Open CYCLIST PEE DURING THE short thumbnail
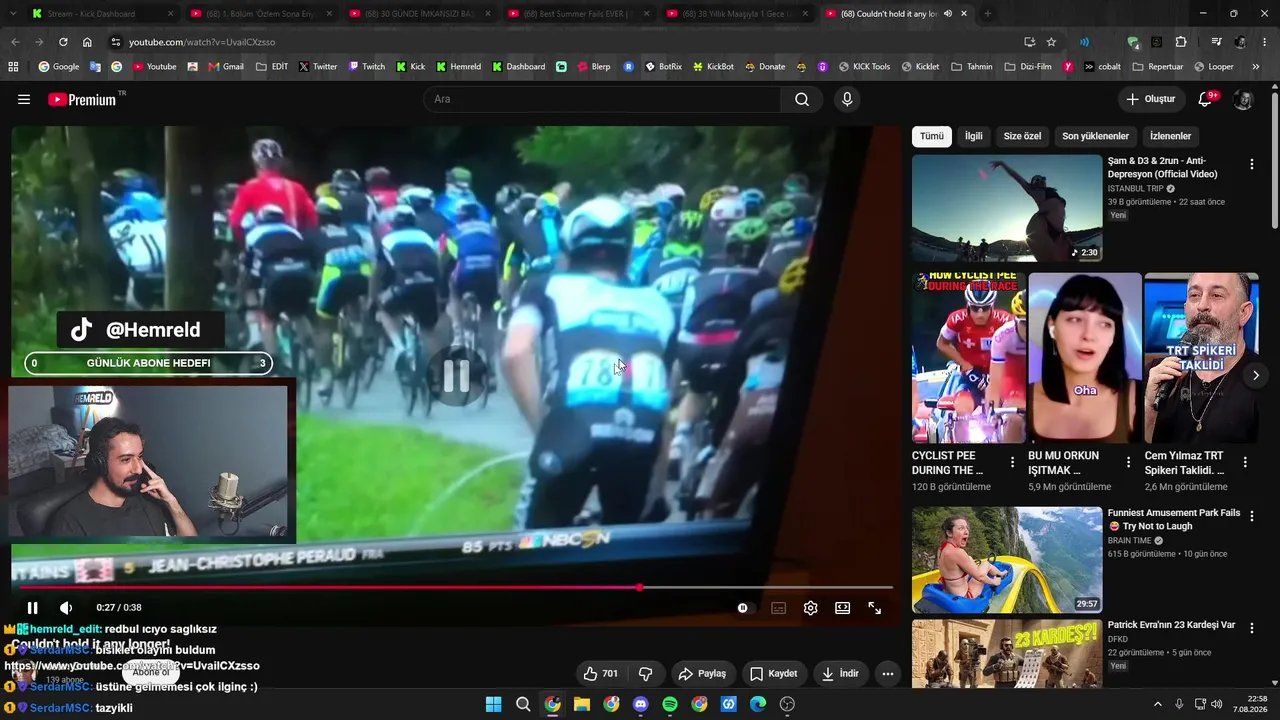The image size is (1280, 720). pyautogui.click(x=969, y=358)
